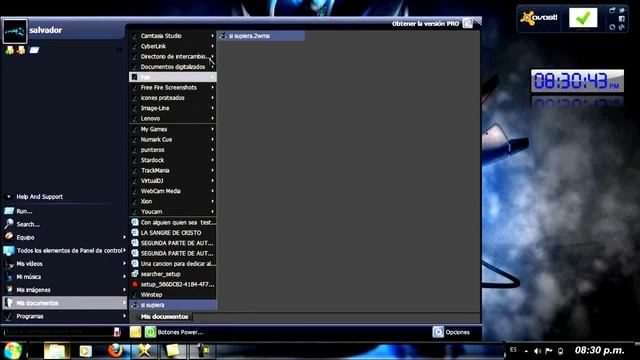Open Documentos digitalizados folder
640x360 pixels.
tap(173, 67)
